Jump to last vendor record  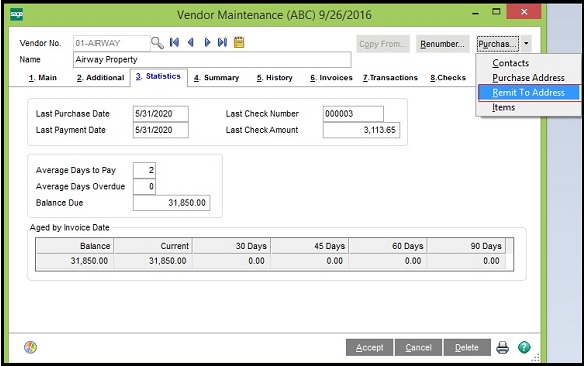[222, 42]
